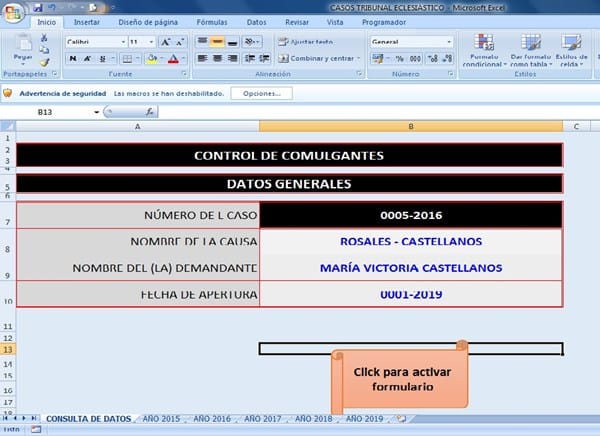Align cell text to the right
This screenshot has height=436, width=600.
[x=232, y=58]
